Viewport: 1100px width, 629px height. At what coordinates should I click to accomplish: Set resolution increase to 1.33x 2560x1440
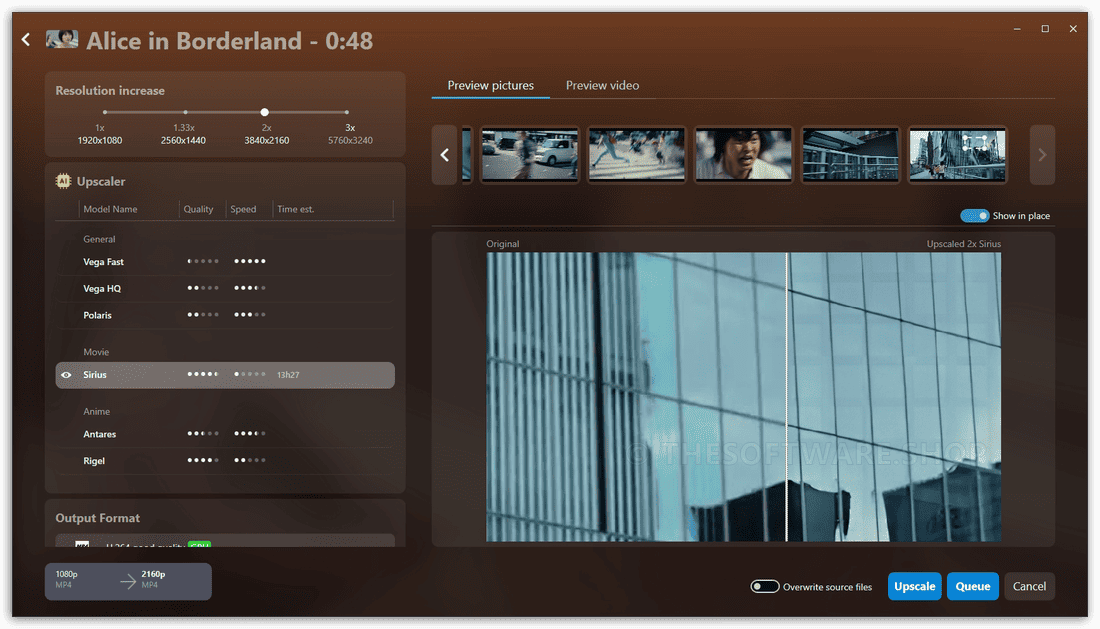tap(185, 112)
